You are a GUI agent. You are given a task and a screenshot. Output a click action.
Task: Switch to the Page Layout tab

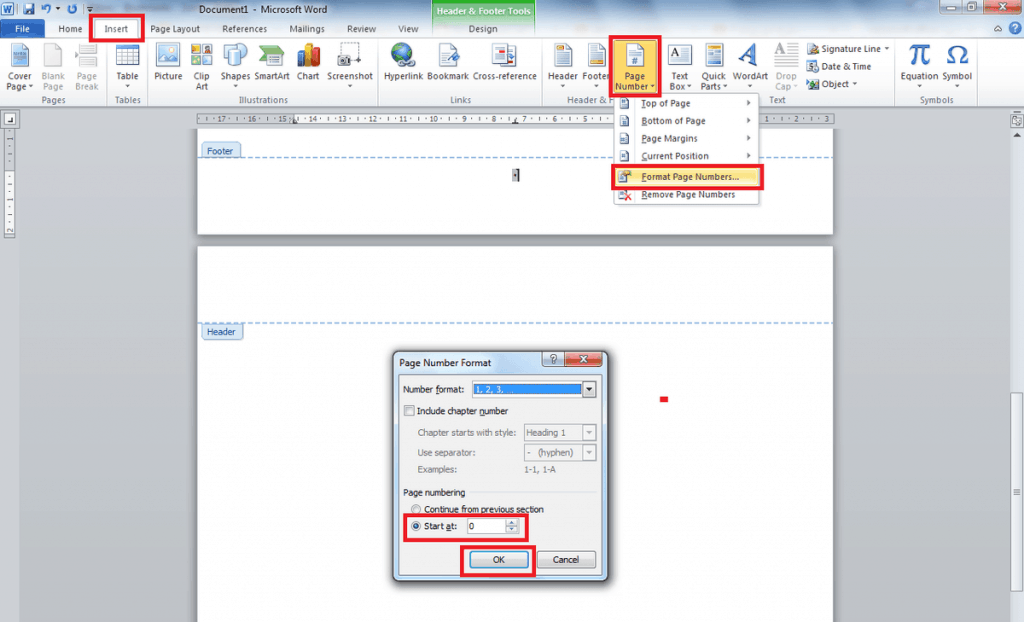tap(175, 29)
